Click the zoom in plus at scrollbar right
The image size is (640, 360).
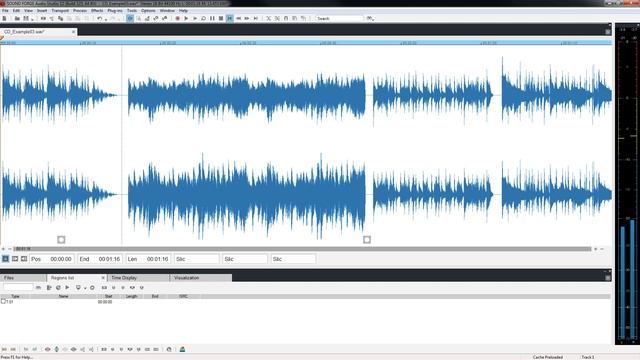click(x=596, y=249)
